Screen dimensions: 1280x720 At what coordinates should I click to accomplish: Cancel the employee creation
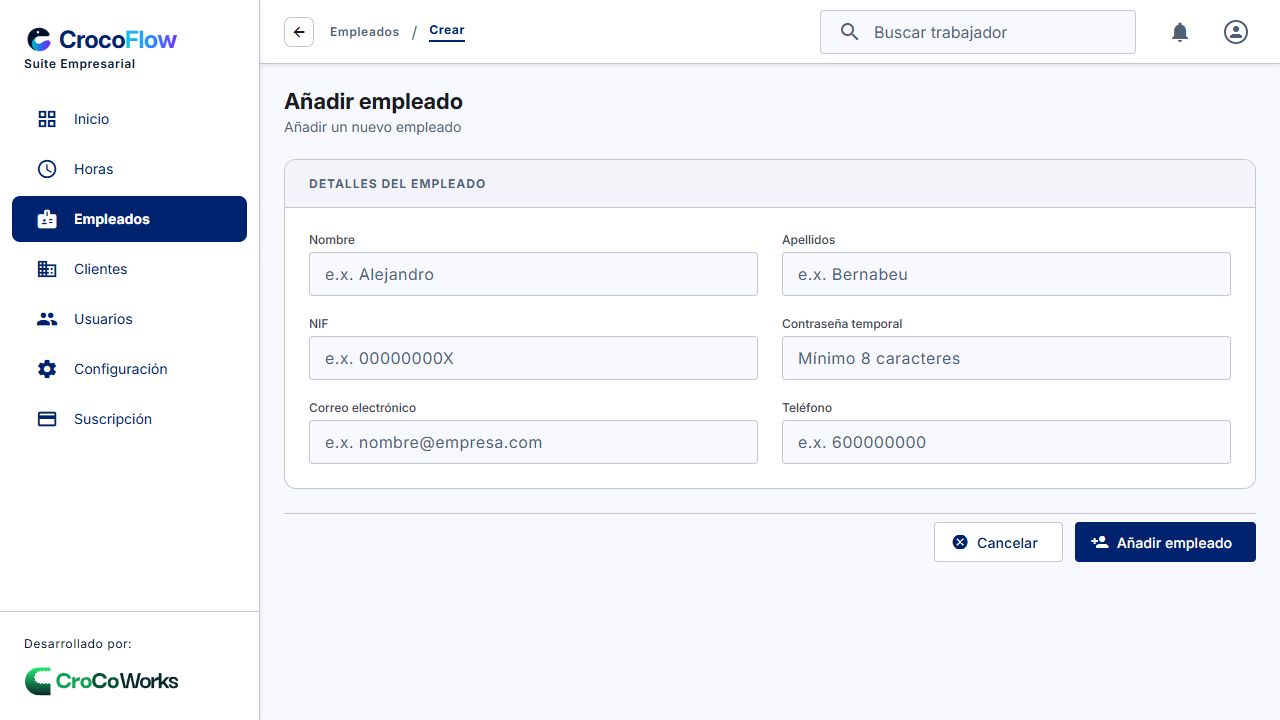pyautogui.click(x=998, y=542)
